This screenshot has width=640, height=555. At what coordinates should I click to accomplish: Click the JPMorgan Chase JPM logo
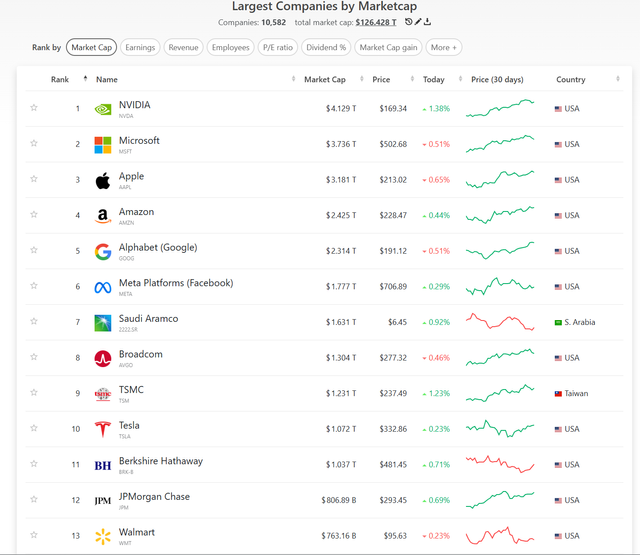point(102,501)
